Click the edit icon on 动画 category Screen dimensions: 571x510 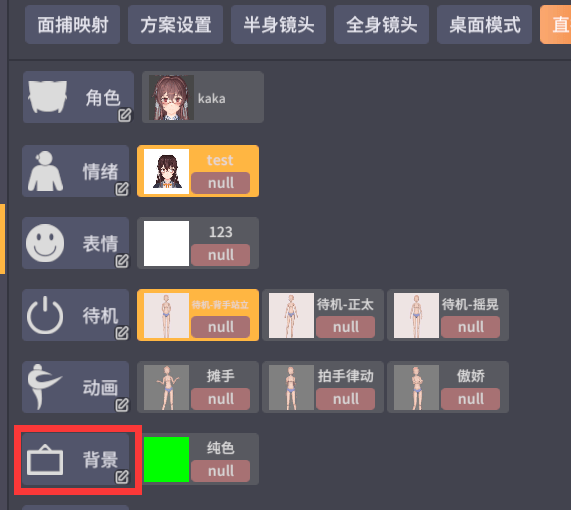pyautogui.click(x=122, y=405)
